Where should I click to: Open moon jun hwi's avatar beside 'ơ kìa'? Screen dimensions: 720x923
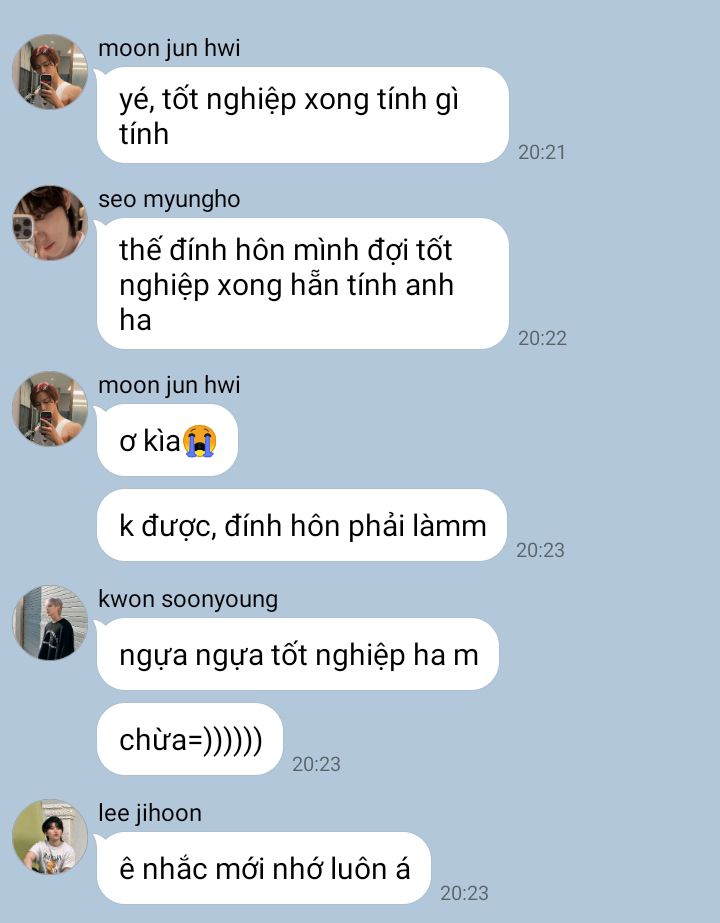(x=50, y=408)
